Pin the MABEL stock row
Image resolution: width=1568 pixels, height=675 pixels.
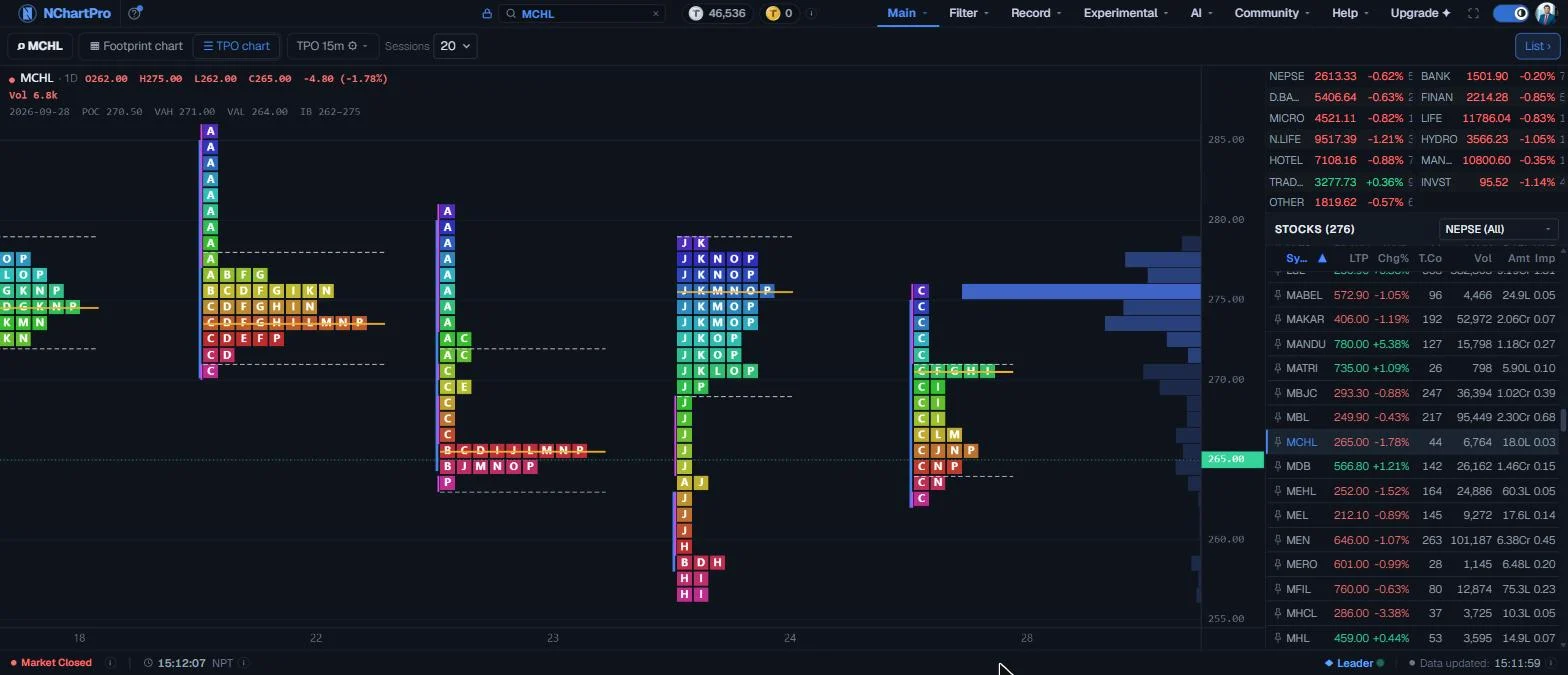pyautogui.click(x=1277, y=295)
